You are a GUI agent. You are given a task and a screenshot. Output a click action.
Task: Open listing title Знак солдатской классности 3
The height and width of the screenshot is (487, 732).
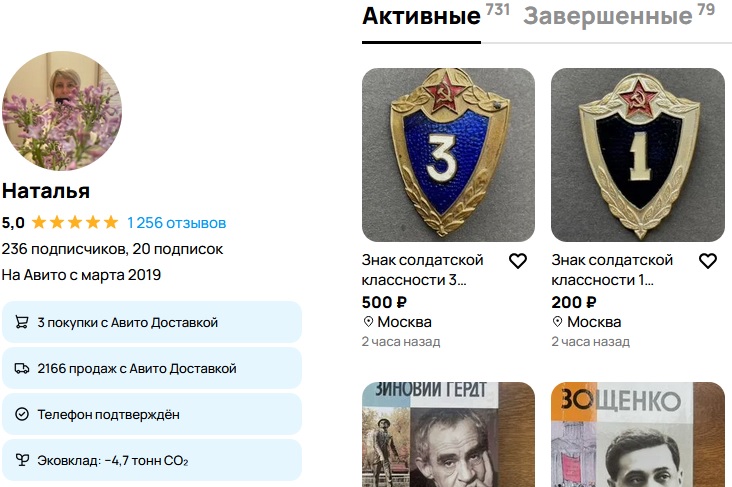[x=422, y=270]
